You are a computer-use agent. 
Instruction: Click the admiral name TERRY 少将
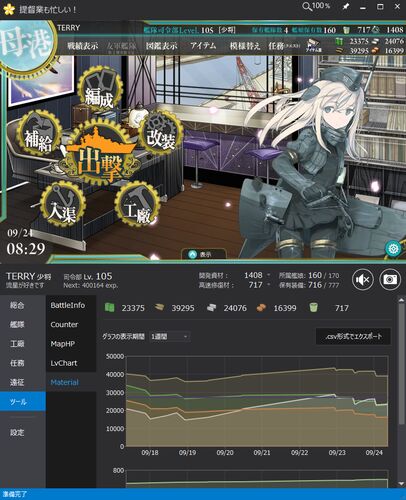point(28,276)
